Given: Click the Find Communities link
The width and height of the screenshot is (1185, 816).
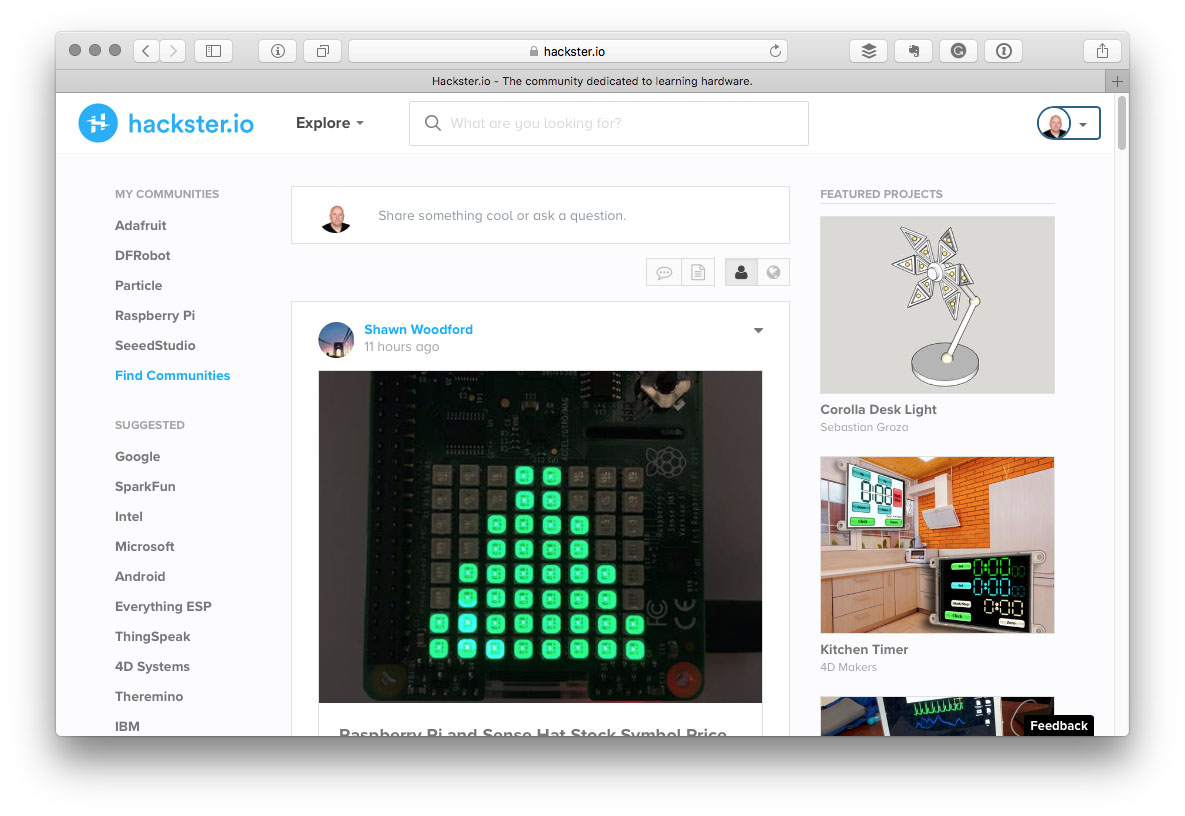Looking at the screenshot, I should tap(172, 376).
